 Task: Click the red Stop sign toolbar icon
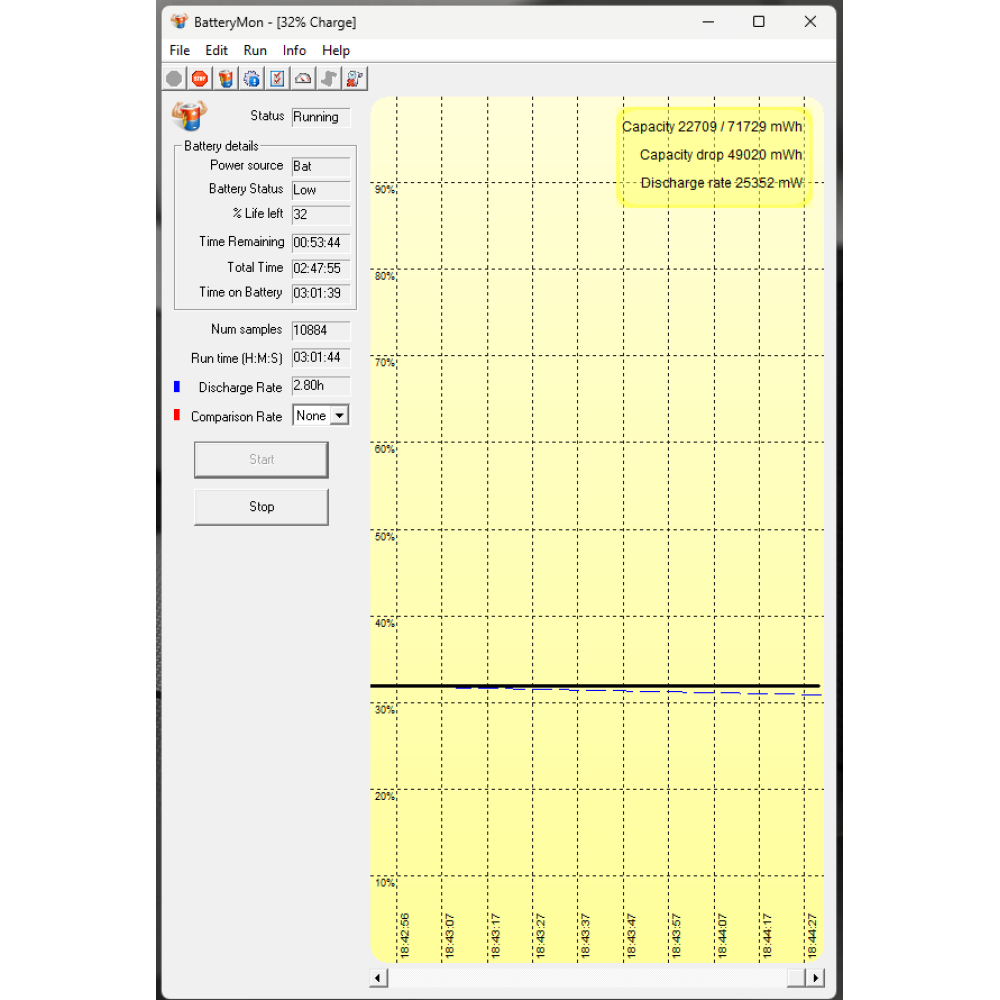[200, 78]
